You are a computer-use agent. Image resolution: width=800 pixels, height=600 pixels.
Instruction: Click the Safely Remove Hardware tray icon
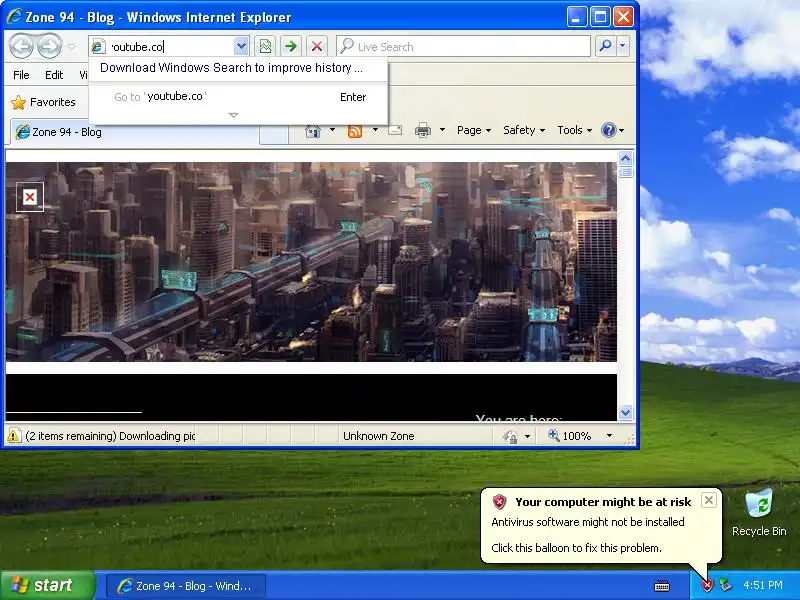tap(725, 585)
